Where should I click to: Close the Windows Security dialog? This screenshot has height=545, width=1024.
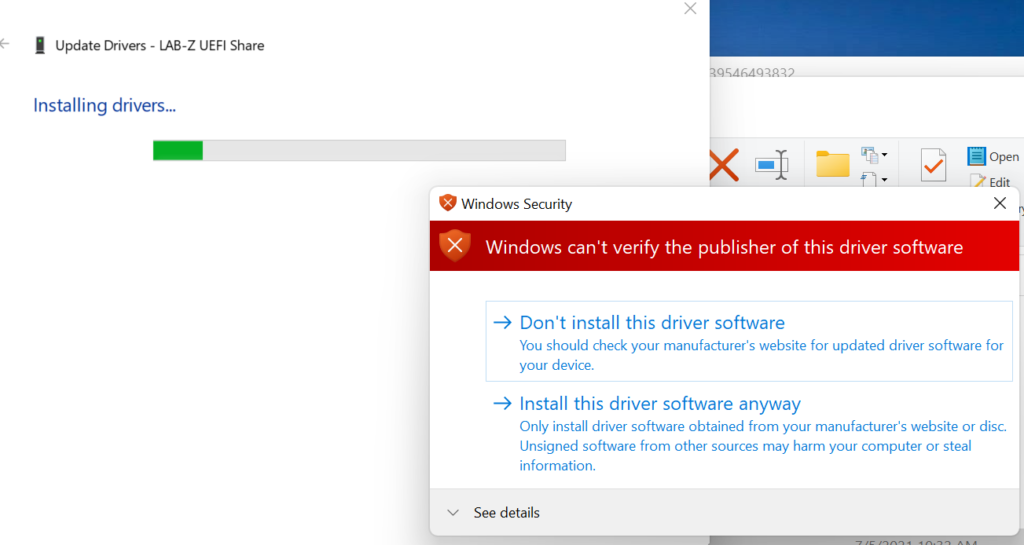click(999, 204)
